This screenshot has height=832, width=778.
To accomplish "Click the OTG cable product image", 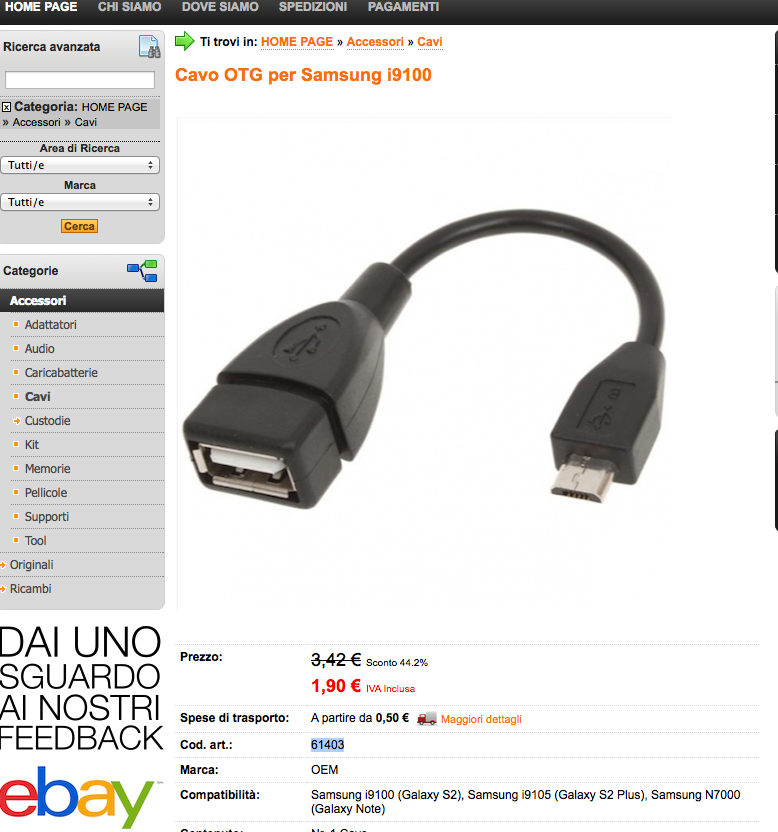I will tap(423, 363).
